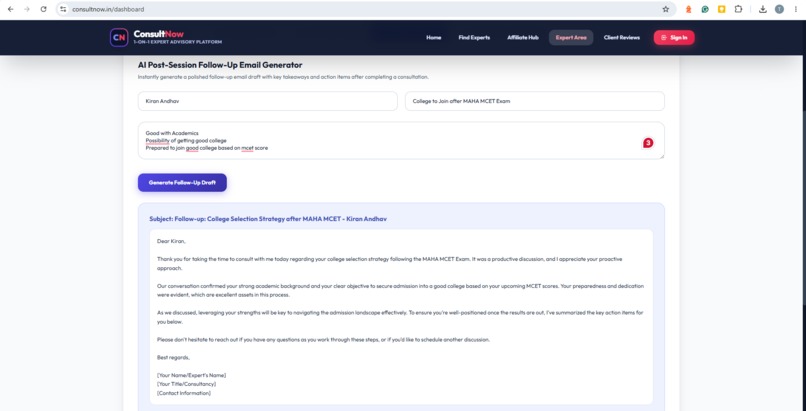Show browser downloads
Image resolution: width=806 pixels, height=411 pixels.
pos(763,9)
